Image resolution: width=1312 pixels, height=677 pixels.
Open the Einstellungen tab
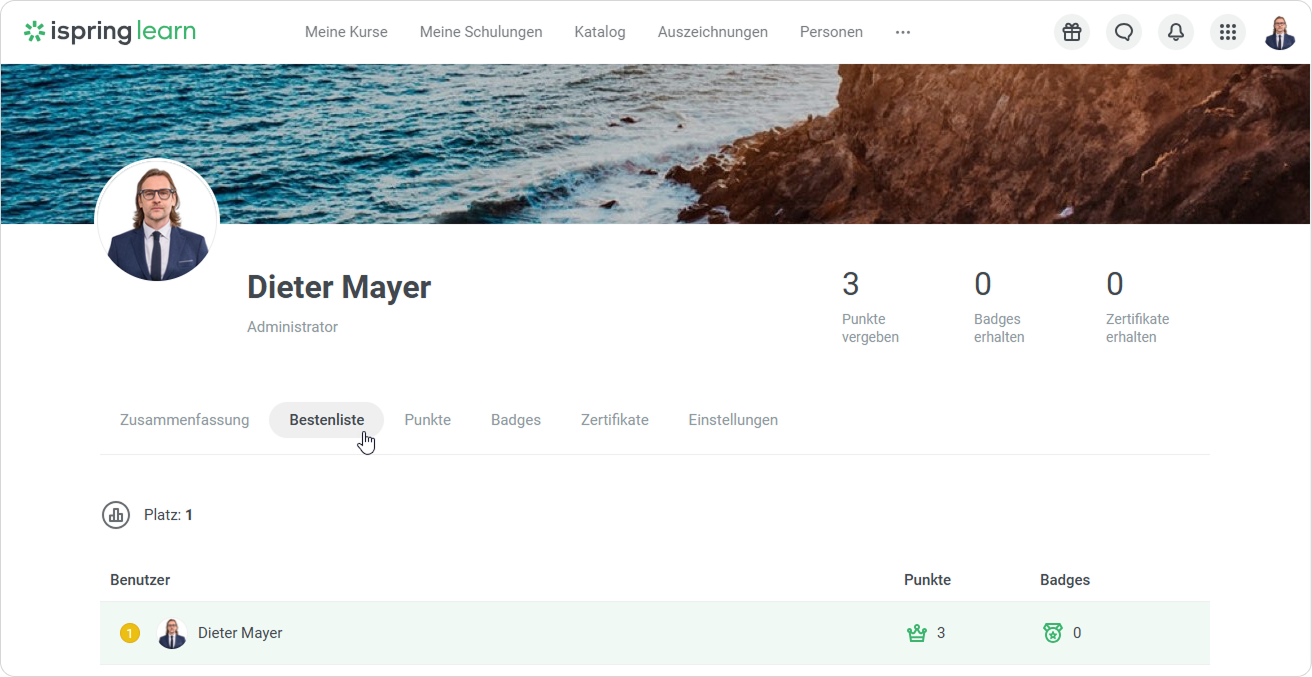(733, 420)
